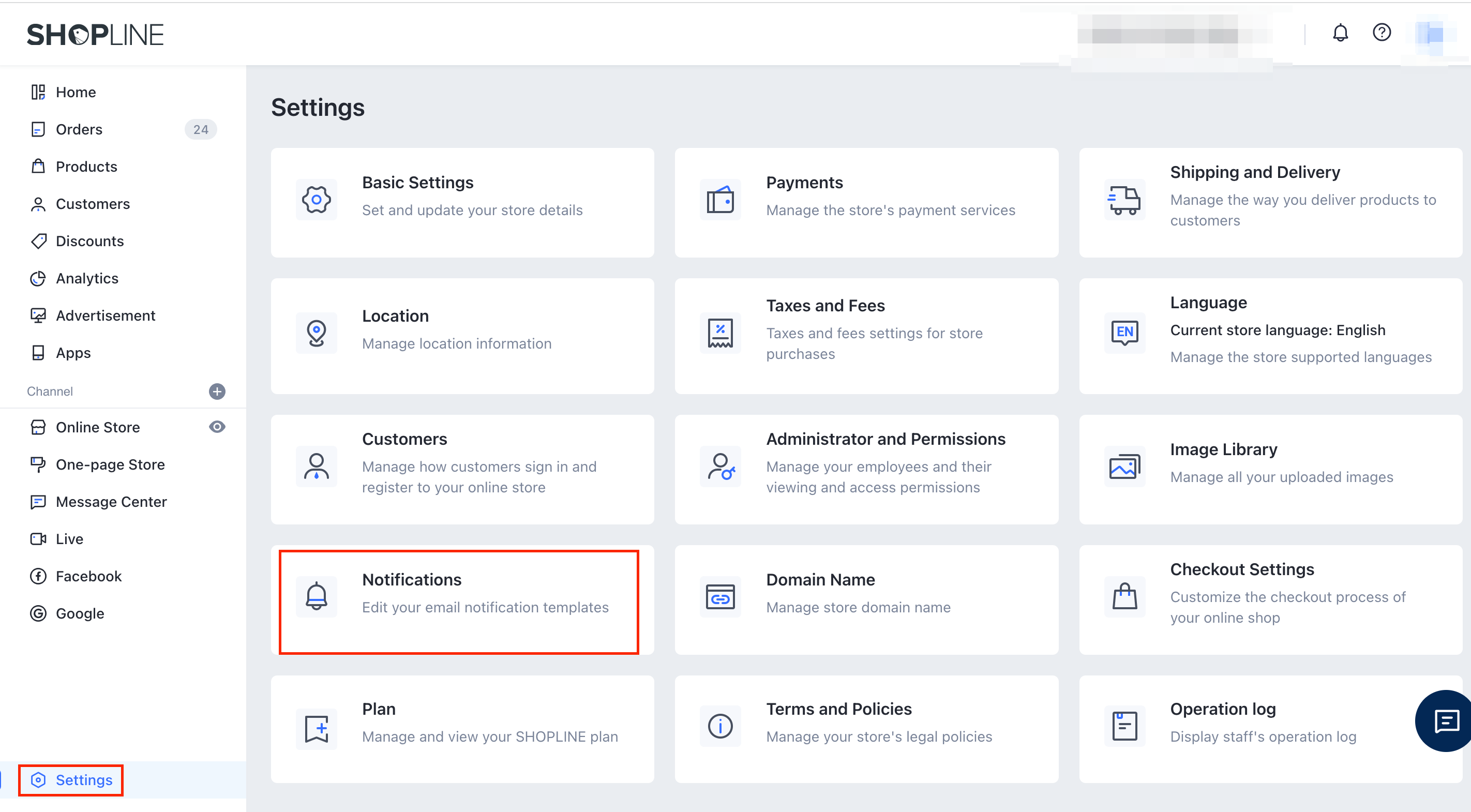Add a channel with plus button

217,391
